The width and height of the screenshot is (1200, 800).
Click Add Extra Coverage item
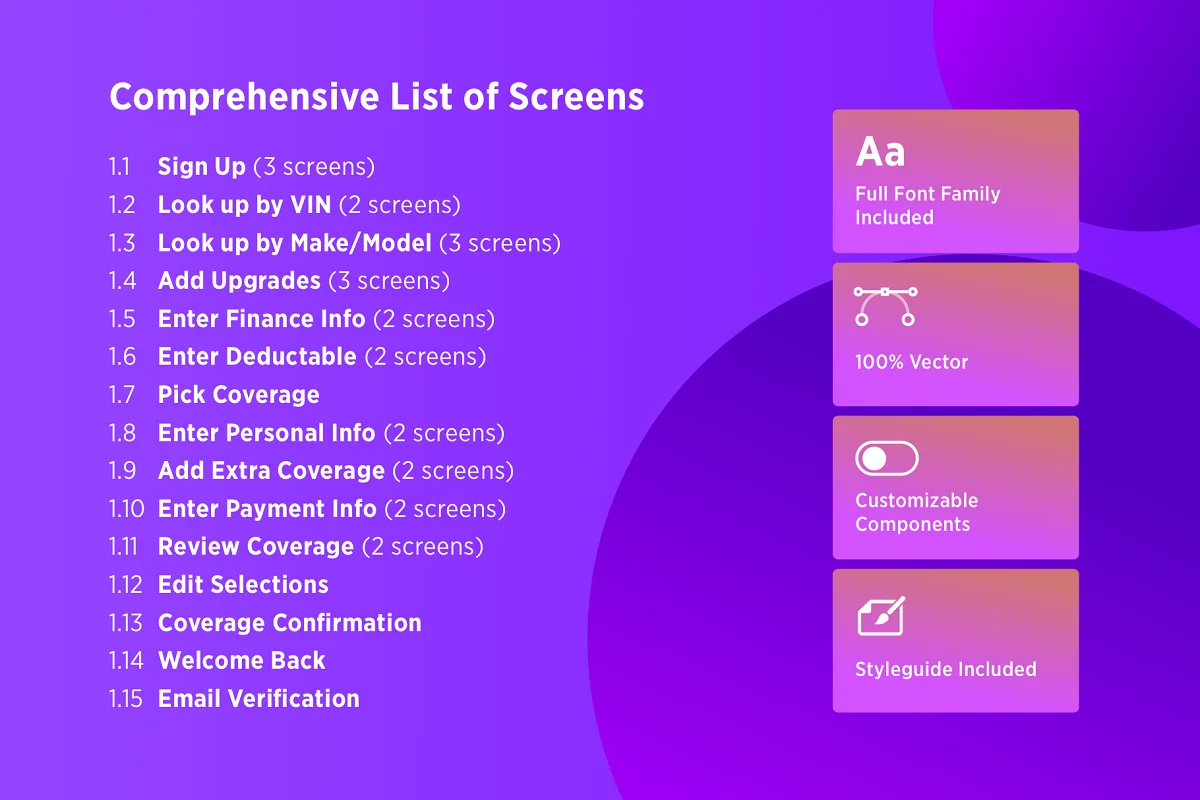(x=271, y=471)
